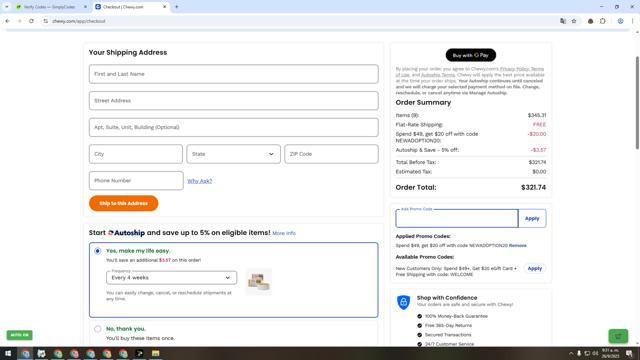The height and width of the screenshot is (360, 640).
Task: Select 'No, thank you' radio option
Action: [x=98, y=329]
